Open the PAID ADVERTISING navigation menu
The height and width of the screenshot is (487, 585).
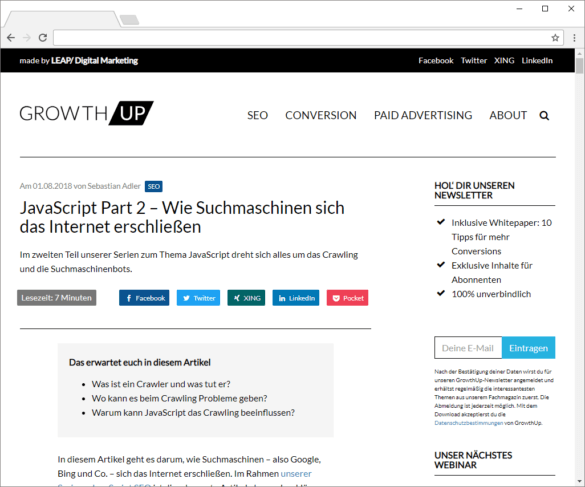[423, 115]
